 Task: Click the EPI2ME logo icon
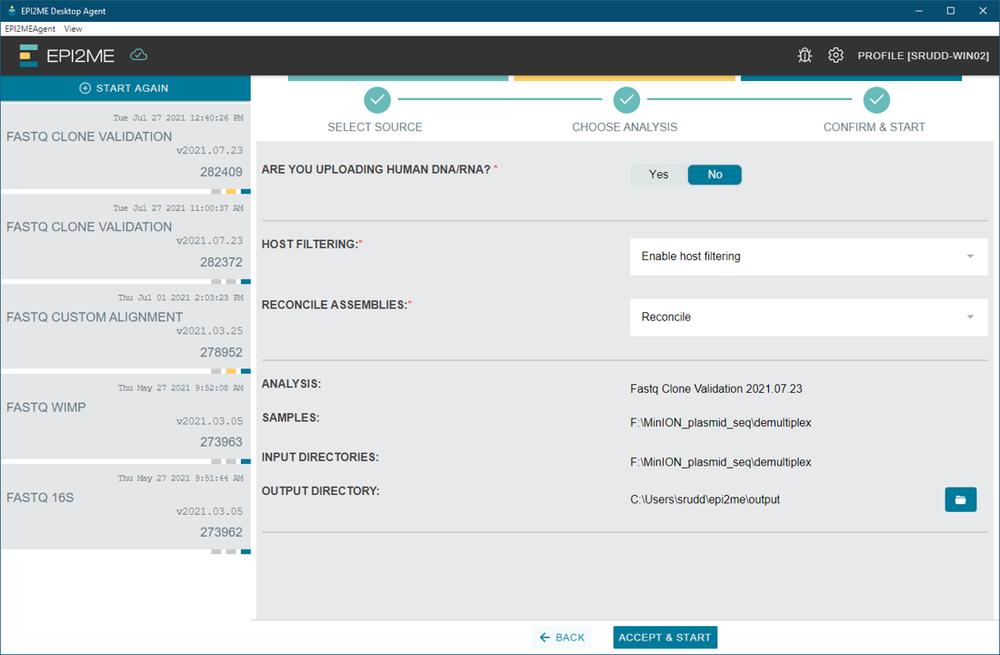click(x=29, y=55)
